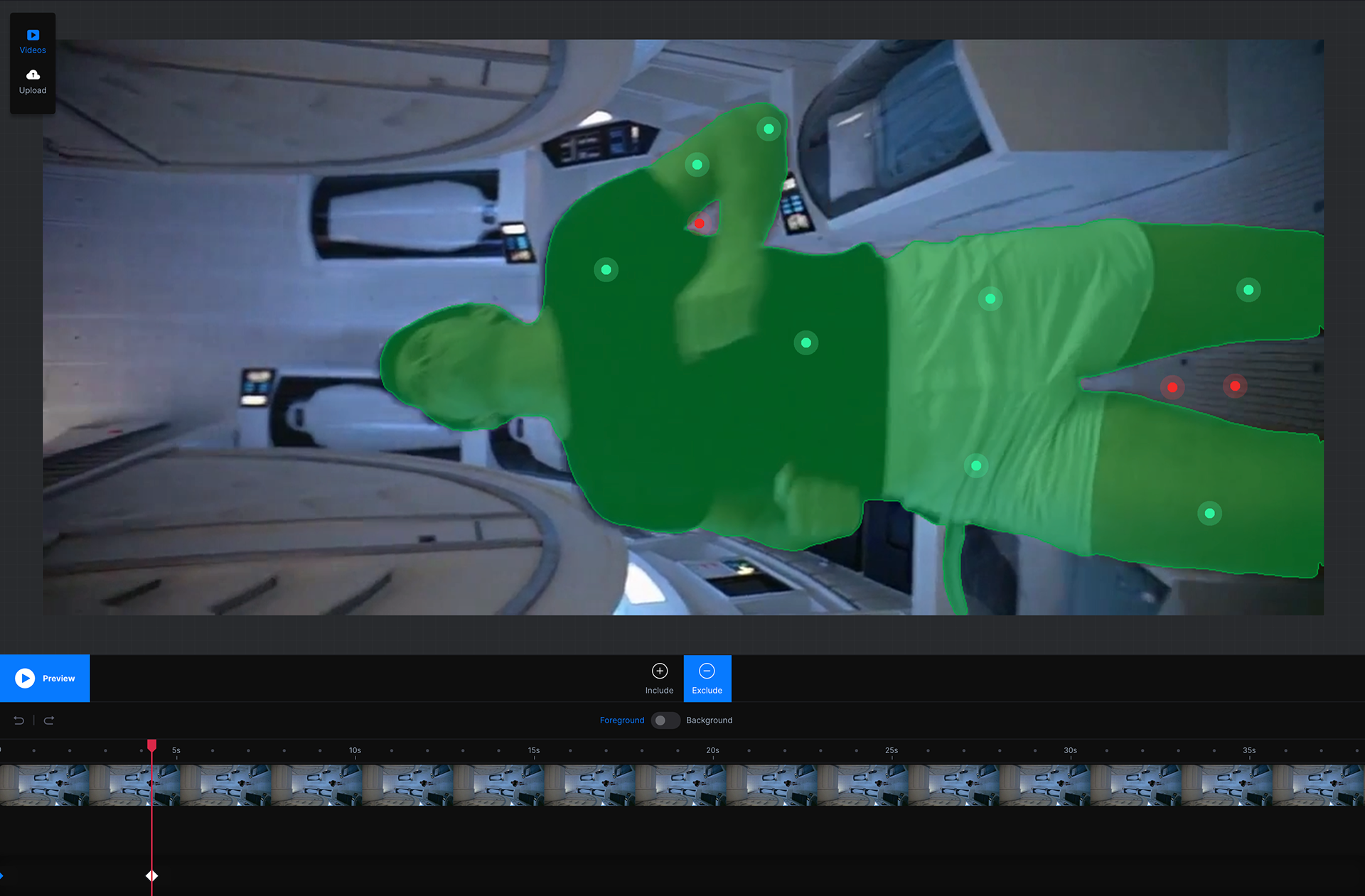This screenshot has height=896, width=1365.
Task: Select the red exclude point near the arm gap
Action: (x=700, y=224)
